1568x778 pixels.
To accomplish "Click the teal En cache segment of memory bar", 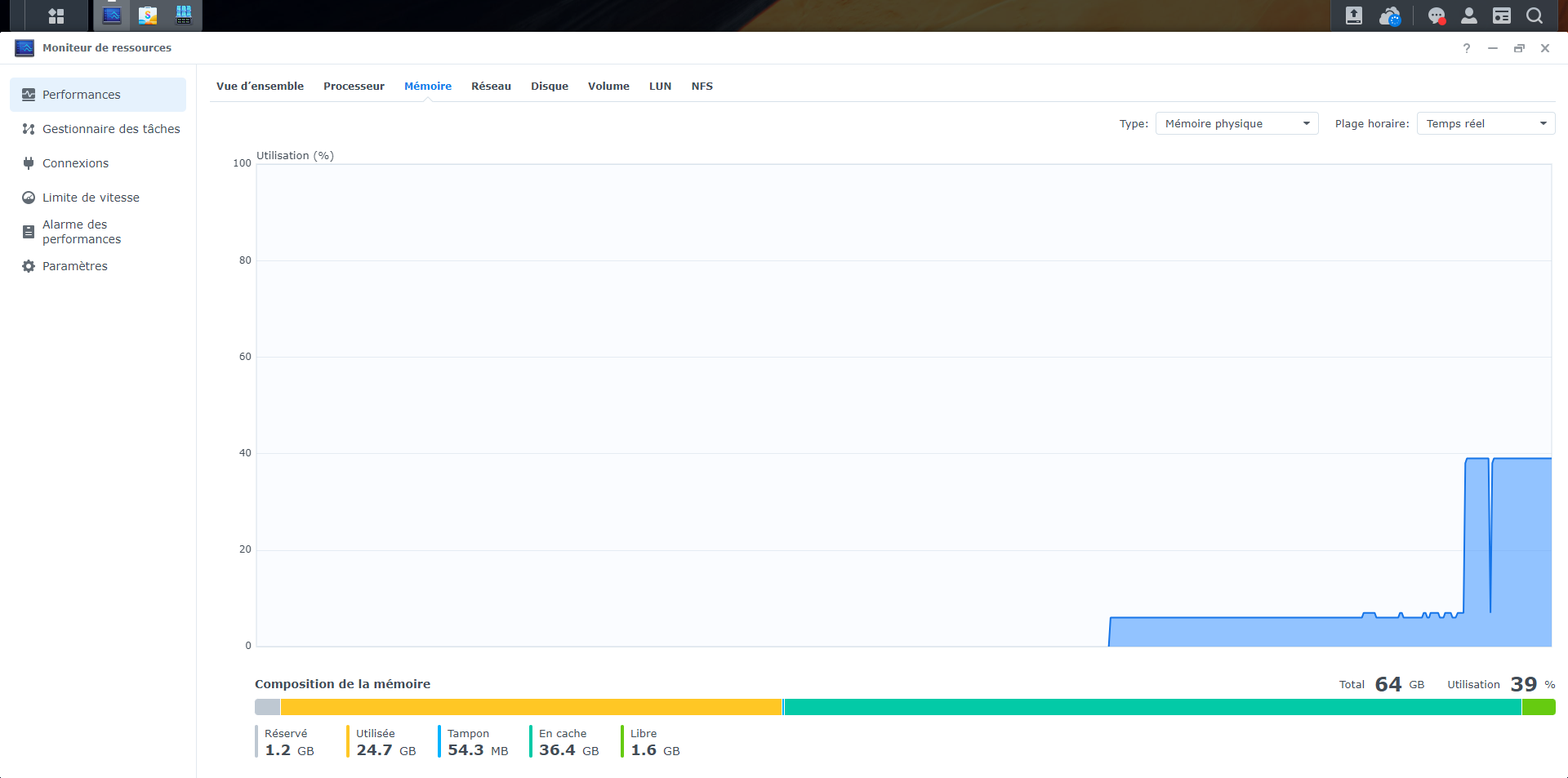I will click(x=1152, y=707).
